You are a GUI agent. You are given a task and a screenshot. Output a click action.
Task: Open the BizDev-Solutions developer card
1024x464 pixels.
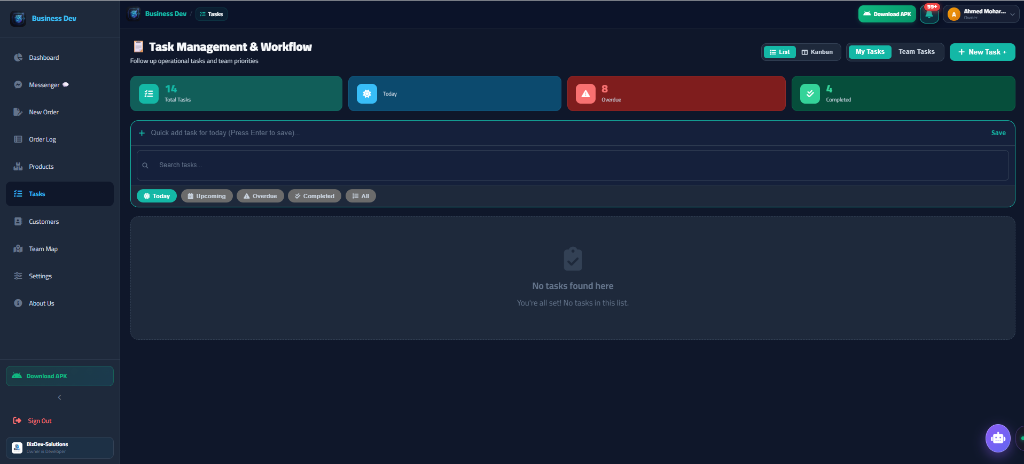coord(59,448)
